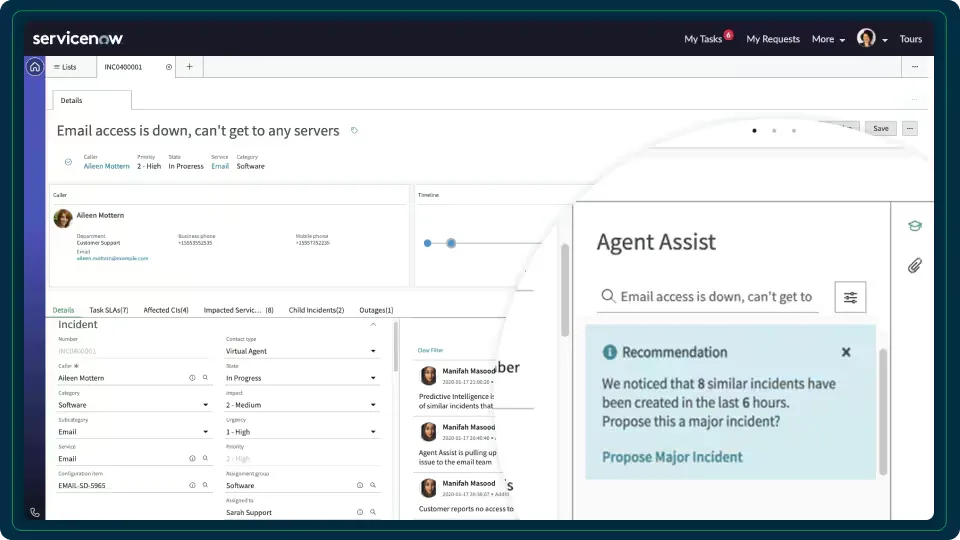Switch to Outages(1) tab
The width and height of the screenshot is (960, 540).
coord(376,310)
